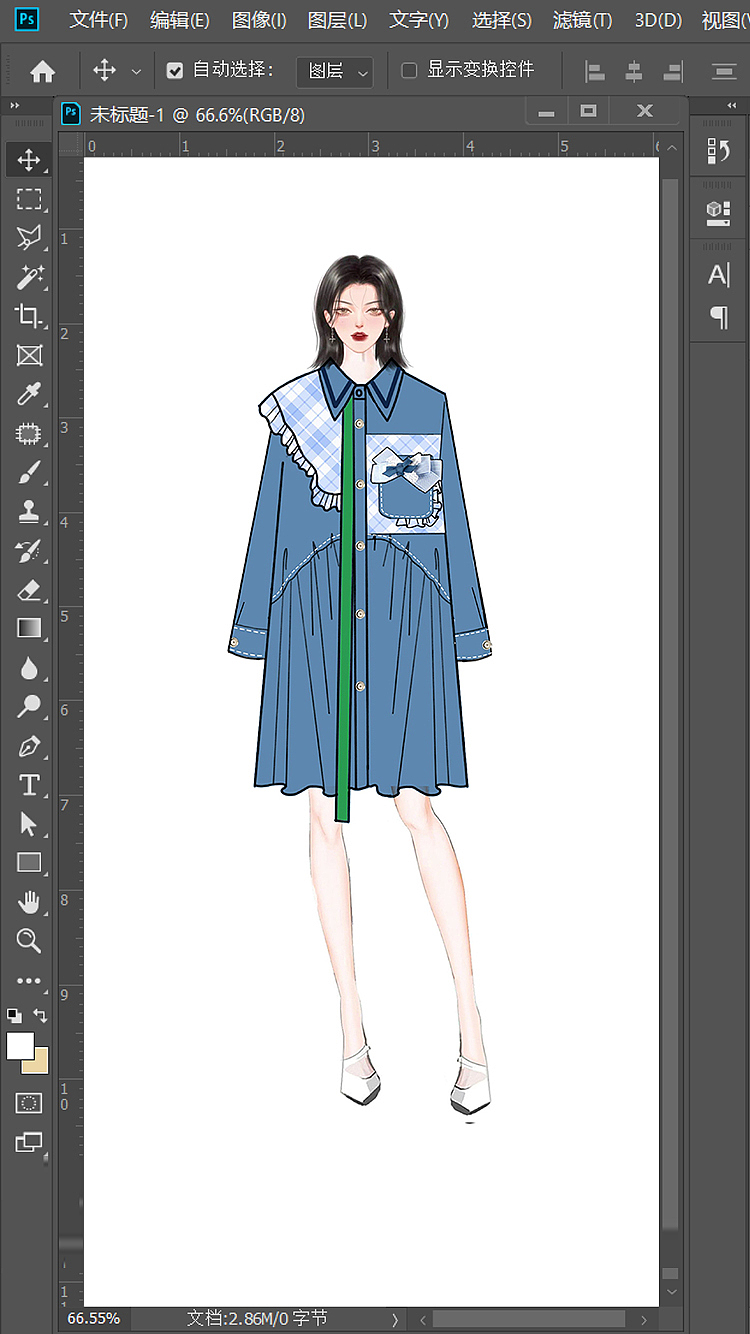Swap foreground and background colors
The width and height of the screenshot is (750, 1334).
click(x=41, y=1015)
